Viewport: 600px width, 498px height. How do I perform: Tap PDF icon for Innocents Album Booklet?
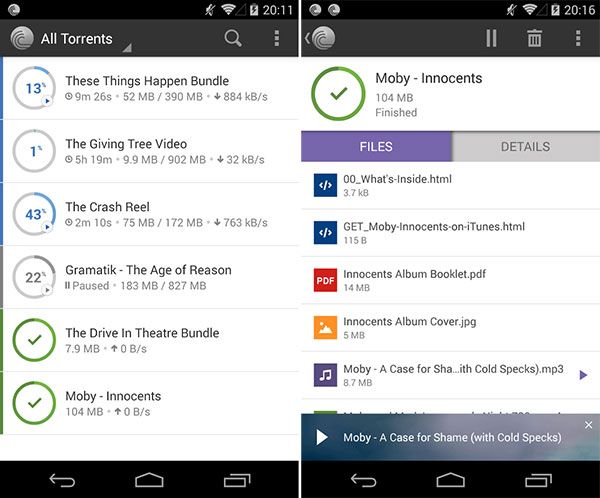(x=325, y=280)
